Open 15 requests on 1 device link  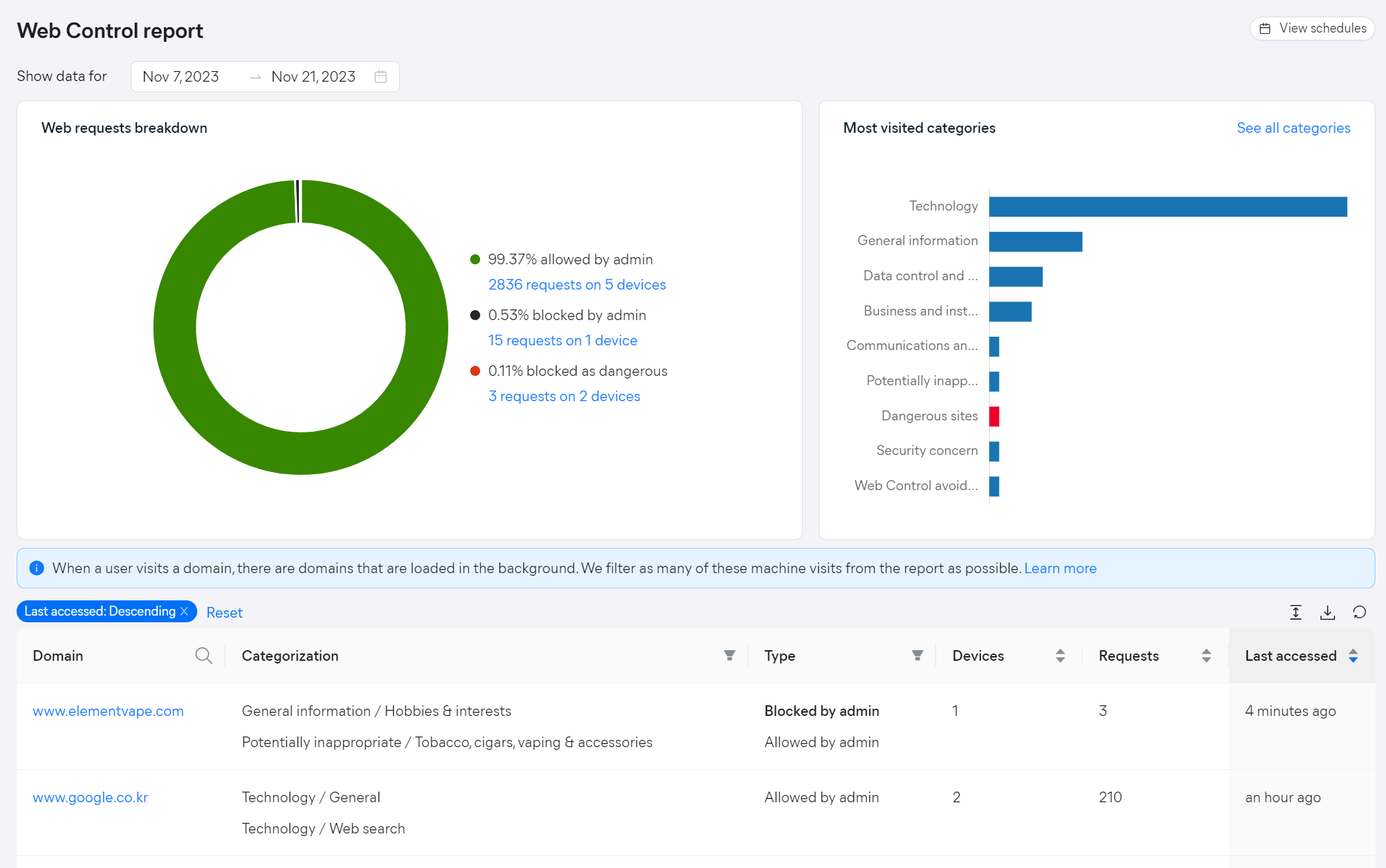click(x=563, y=341)
